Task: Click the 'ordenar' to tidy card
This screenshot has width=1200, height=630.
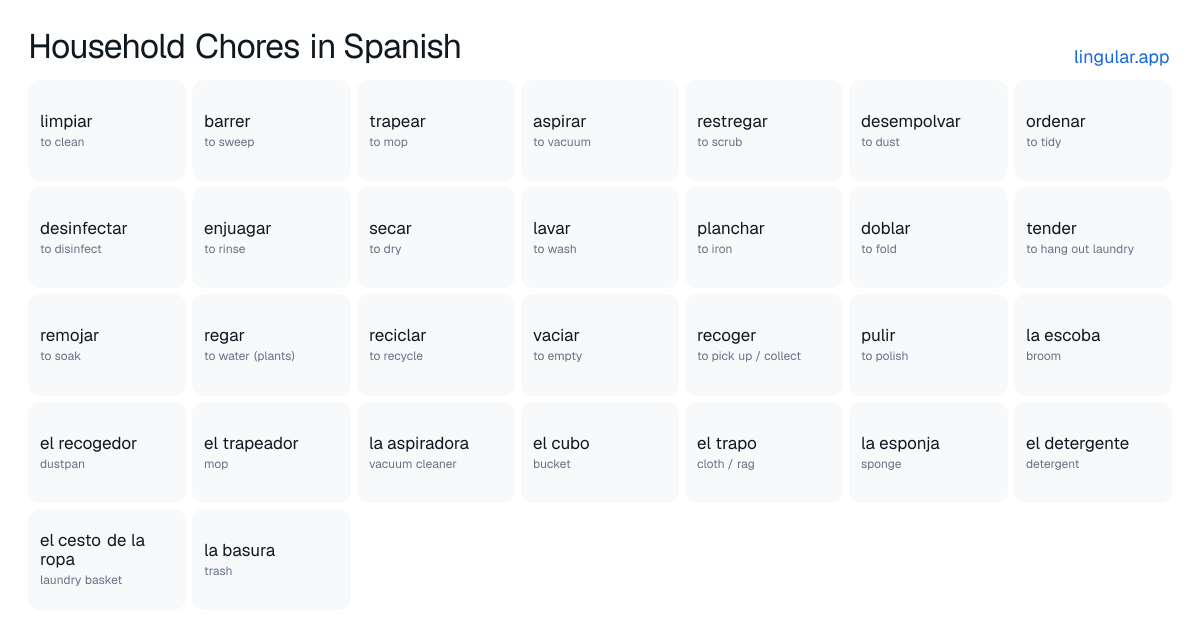Action: [x=1093, y=131]
